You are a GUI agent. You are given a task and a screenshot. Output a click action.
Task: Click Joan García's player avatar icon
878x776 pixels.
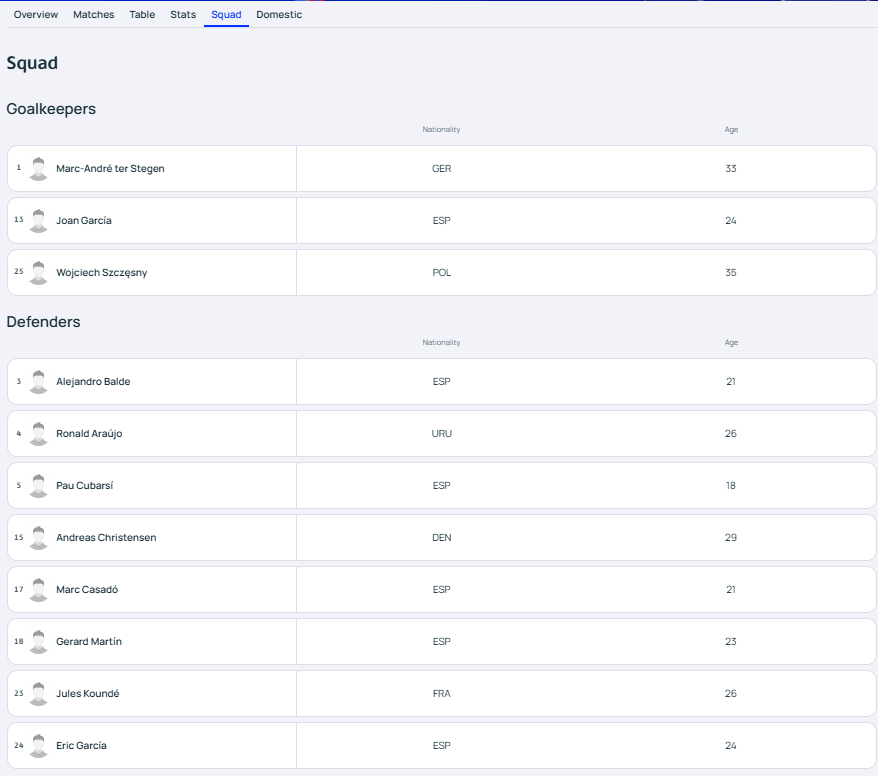pos(39,221)
